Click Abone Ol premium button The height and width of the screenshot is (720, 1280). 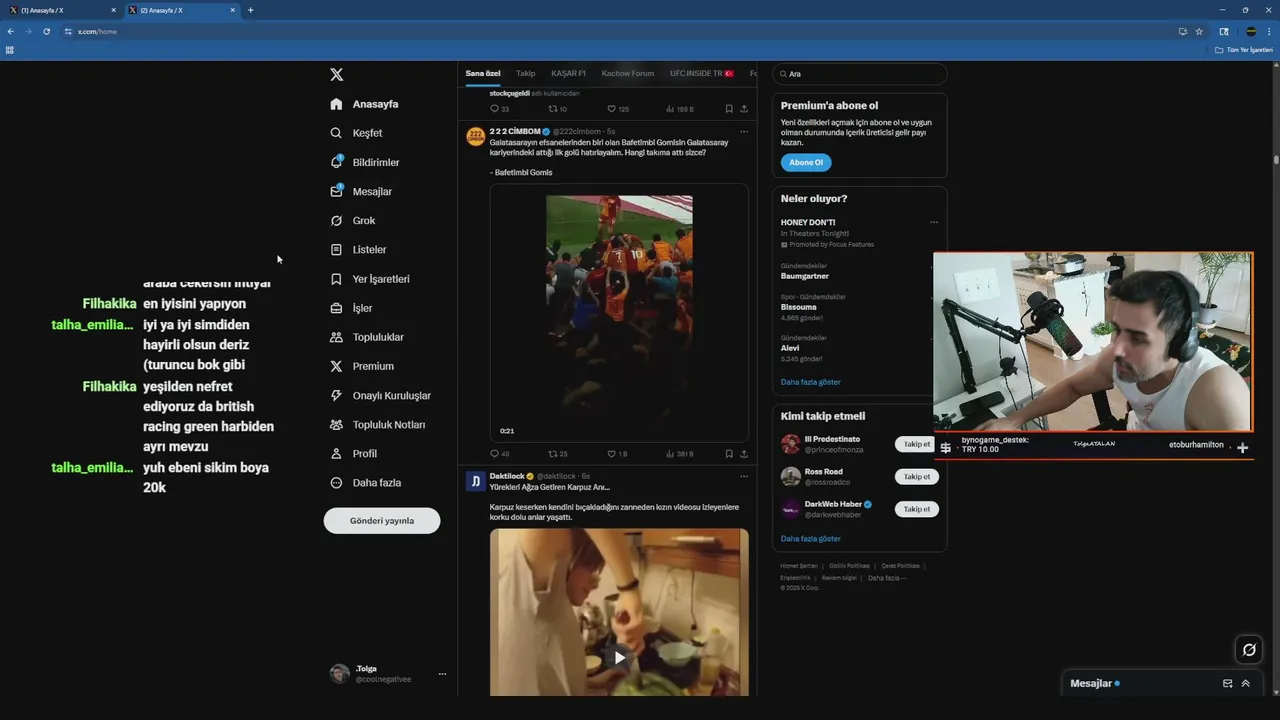pyautogui.click(x=806, y=162)
